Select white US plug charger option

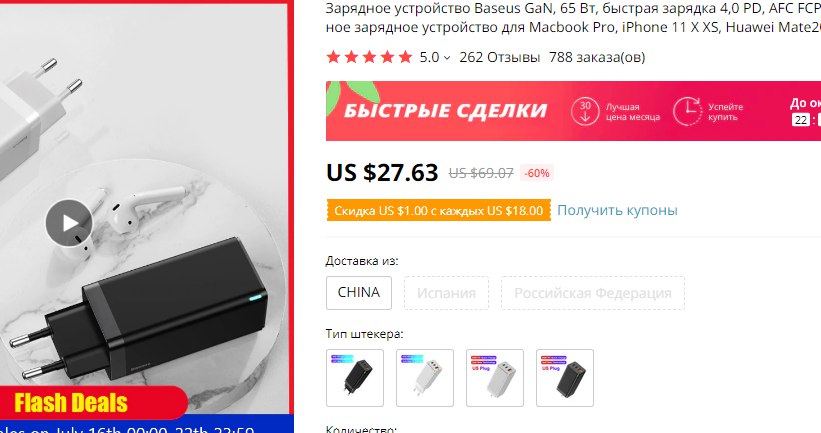pyautogui.click(x=495, y=378)
